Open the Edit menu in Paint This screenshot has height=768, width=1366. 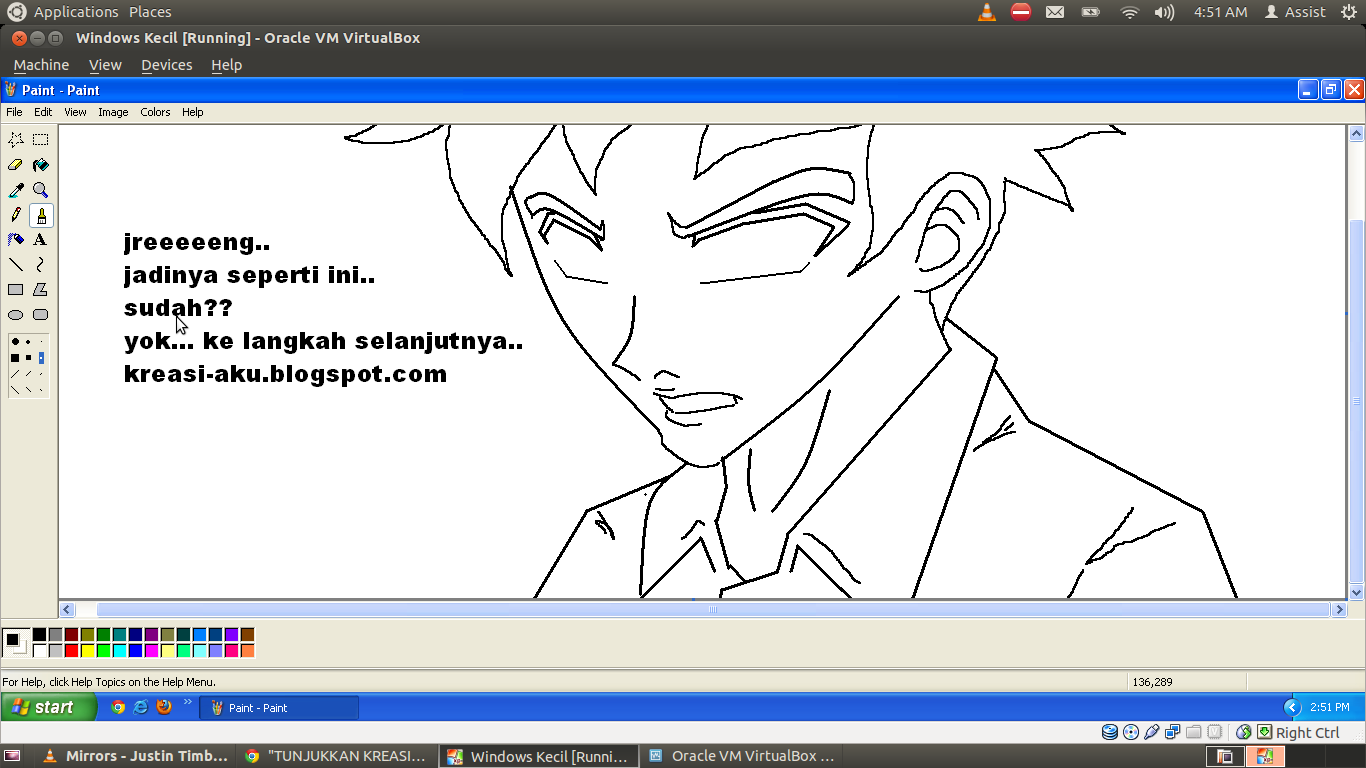(43, 112)
